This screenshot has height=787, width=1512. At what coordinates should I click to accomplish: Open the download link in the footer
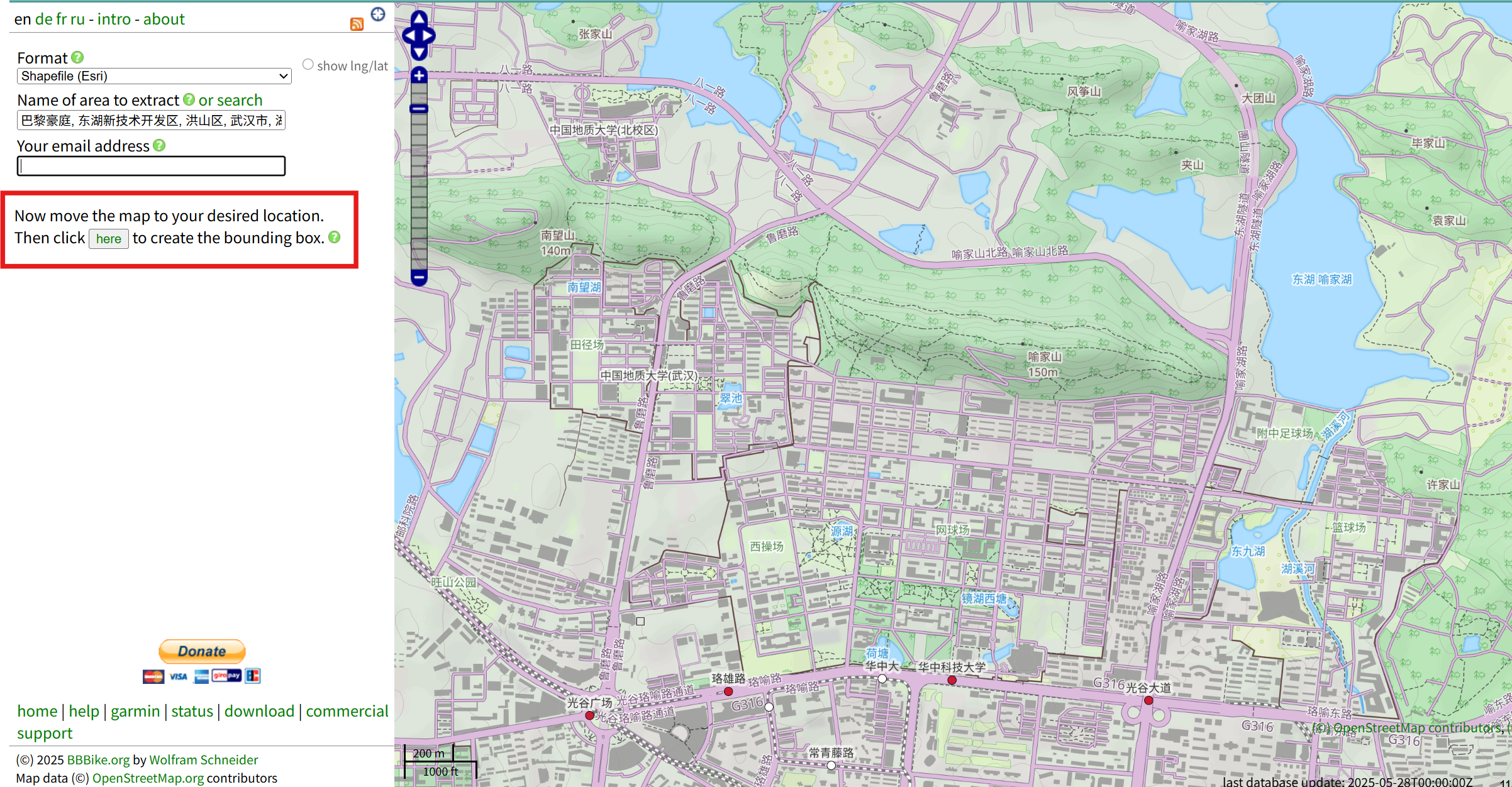click(x=259, y=711)
